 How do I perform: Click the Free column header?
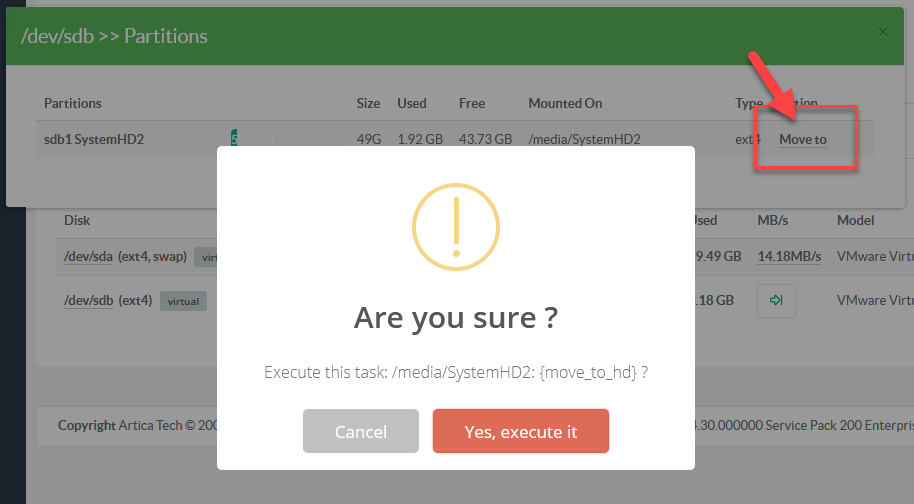tap(471, 103)
